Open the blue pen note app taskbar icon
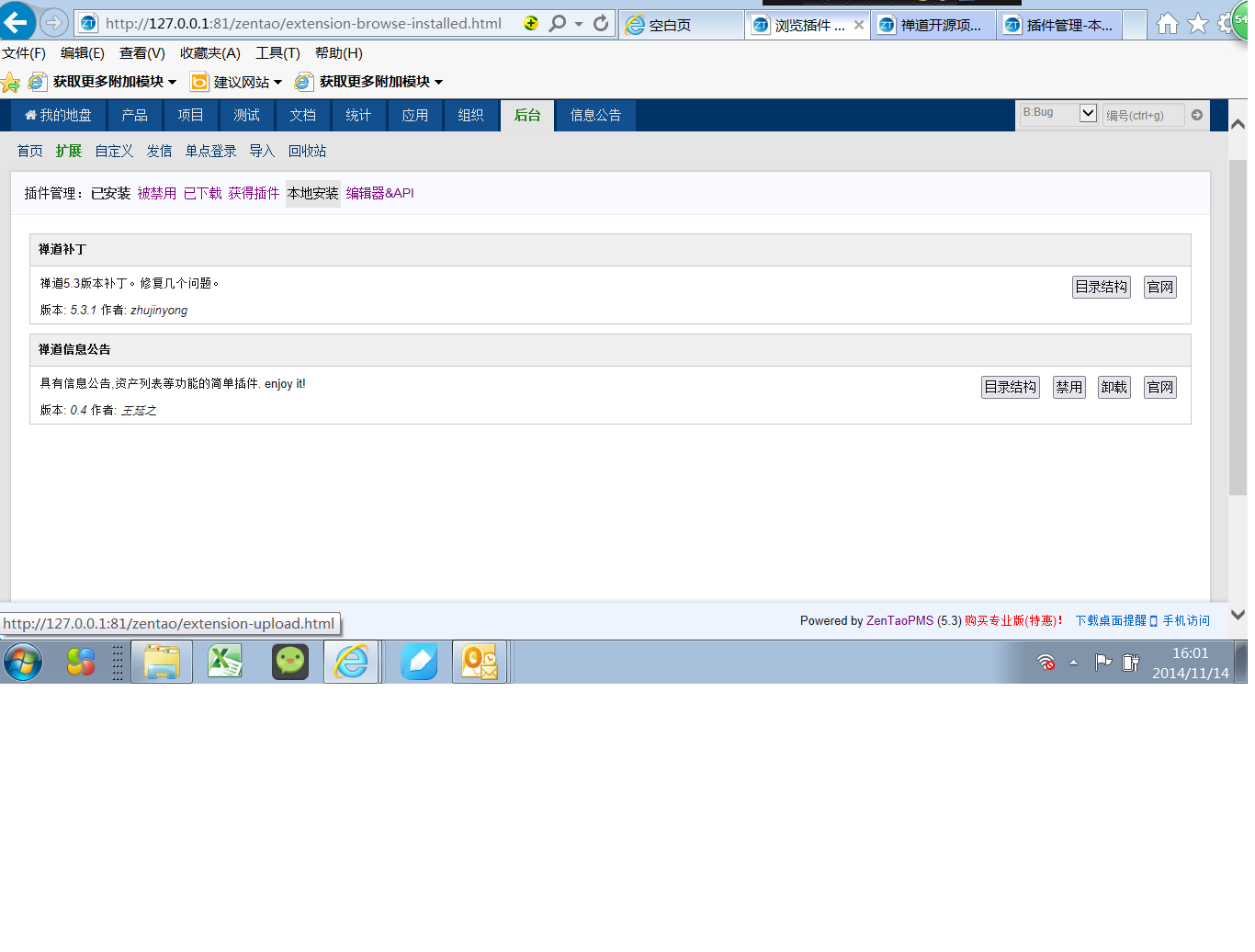Viewport: 1255px width, 952px height. pyautogui.click(x=419, y=662)
